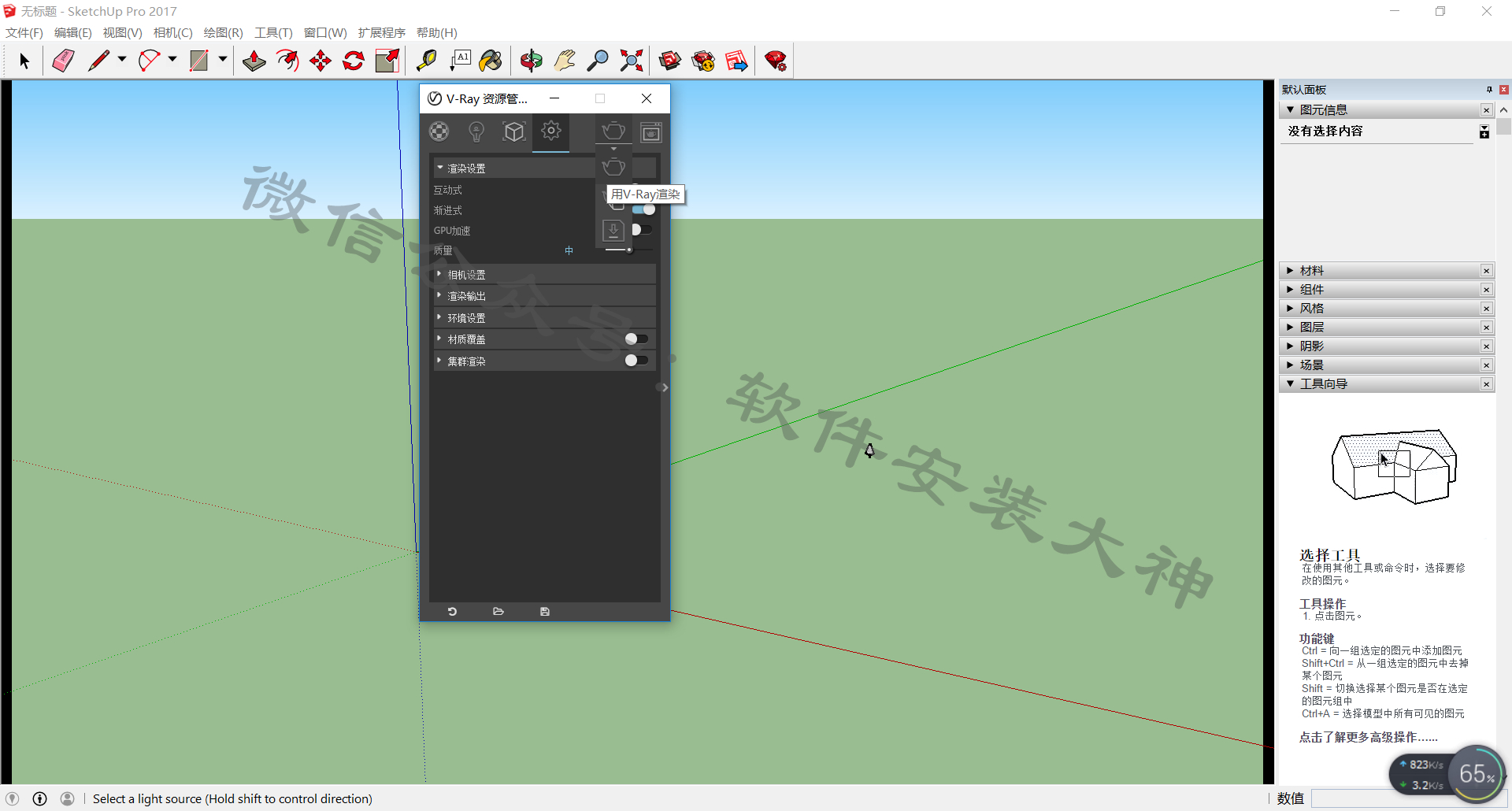The image size is (1512, 811).
Task: Choose the Line pencil tool
Action: click(98, 61)
